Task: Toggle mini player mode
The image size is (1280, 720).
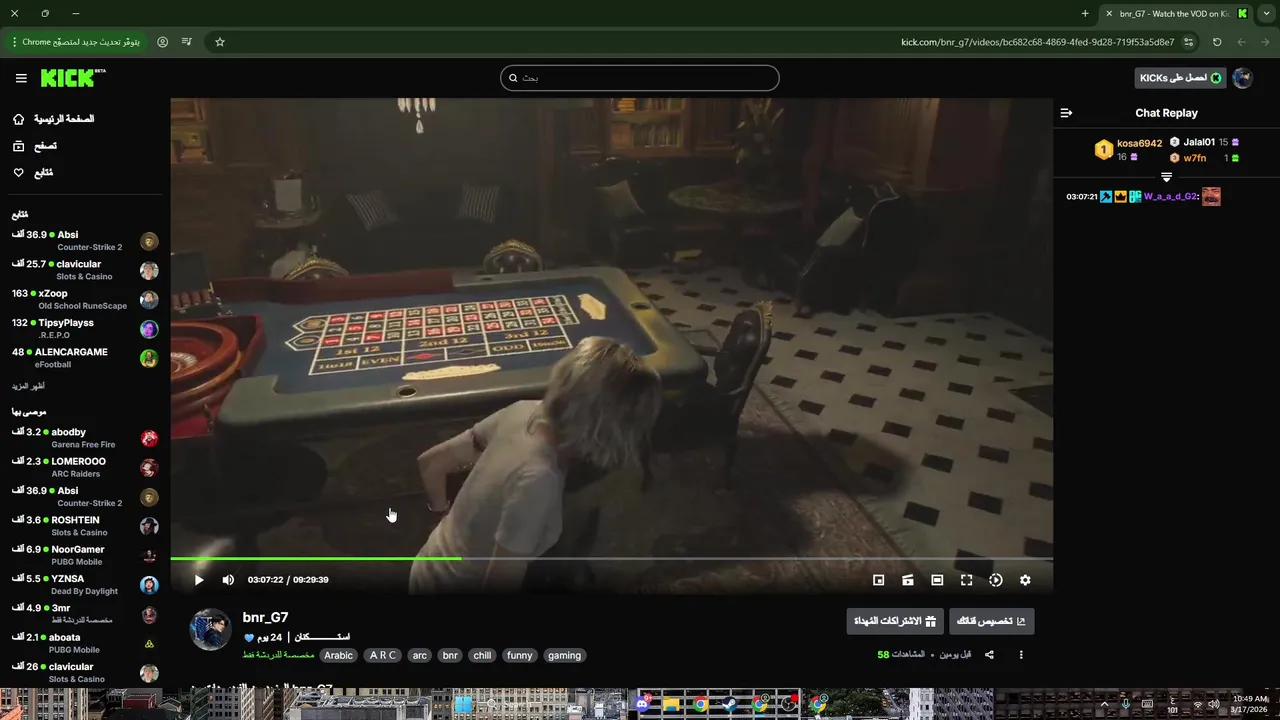Action: pyautogui.click(x=879, y=580)
